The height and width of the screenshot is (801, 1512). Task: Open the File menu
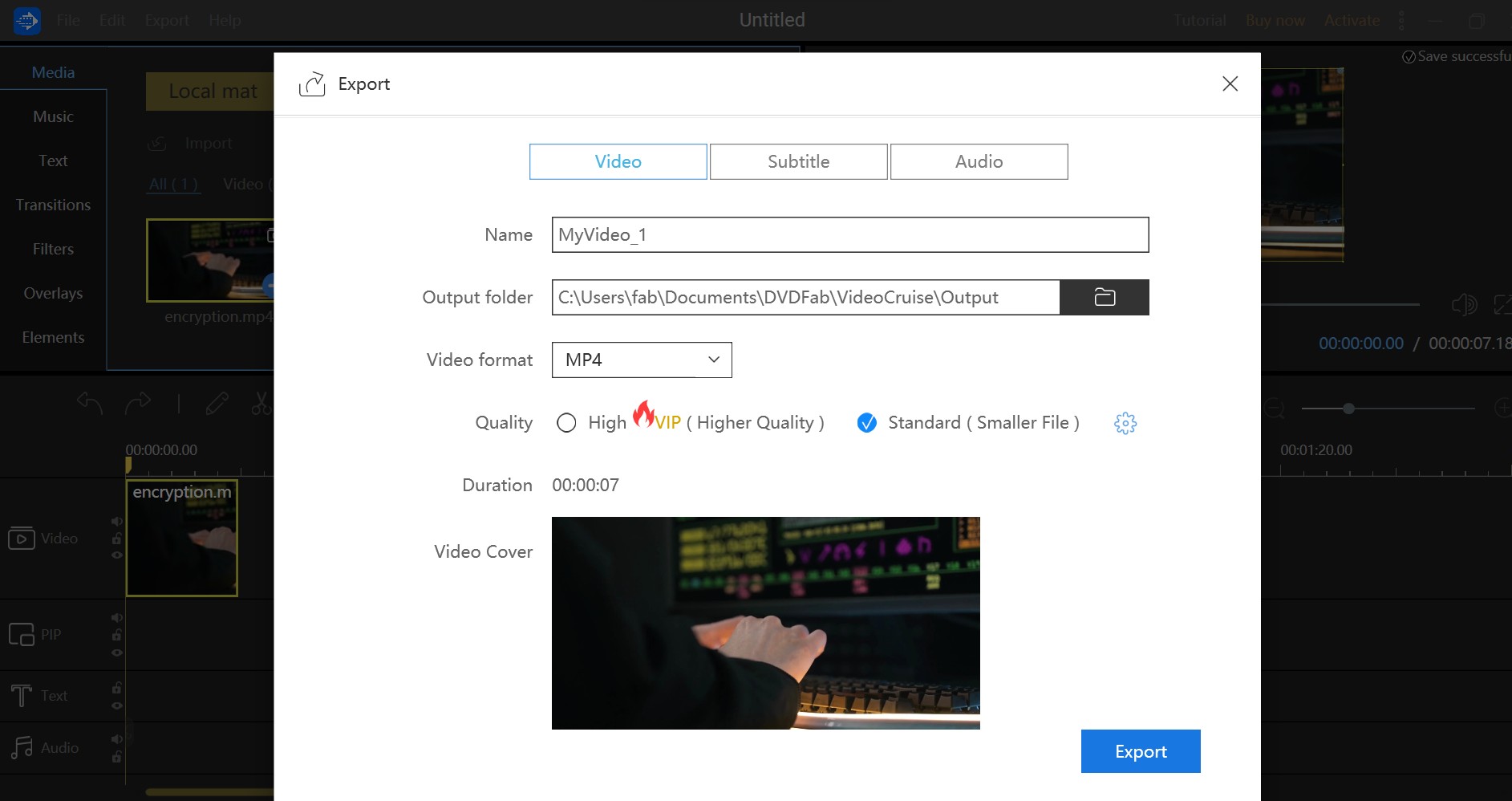click(68, 20)
